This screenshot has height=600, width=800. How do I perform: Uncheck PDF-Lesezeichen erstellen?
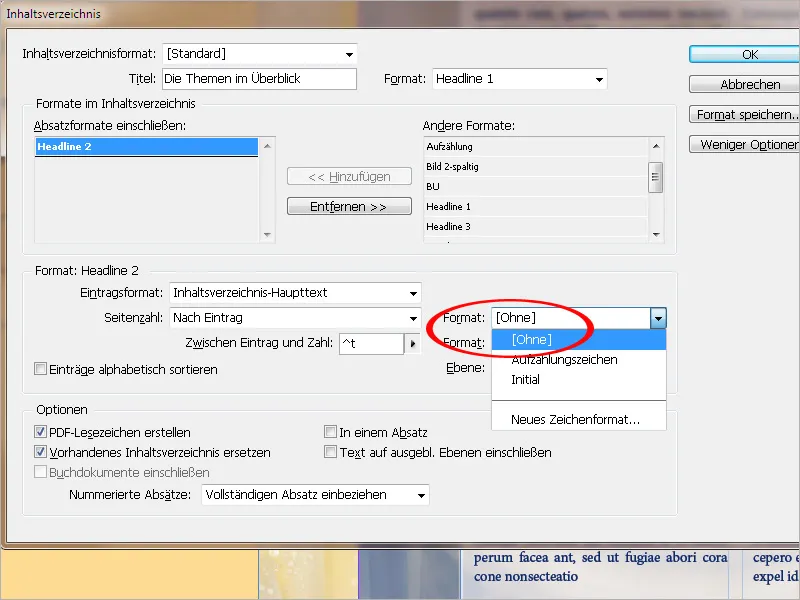40,432
